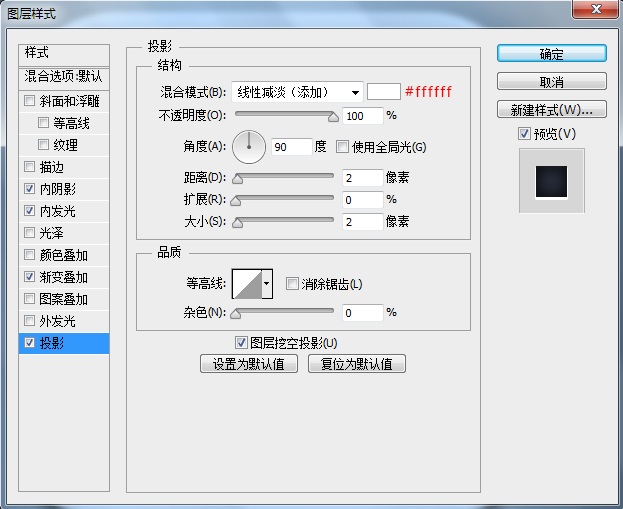Uncheck the 投影 checkbox
The image size is (623, 509).
(x=29, y=343)
